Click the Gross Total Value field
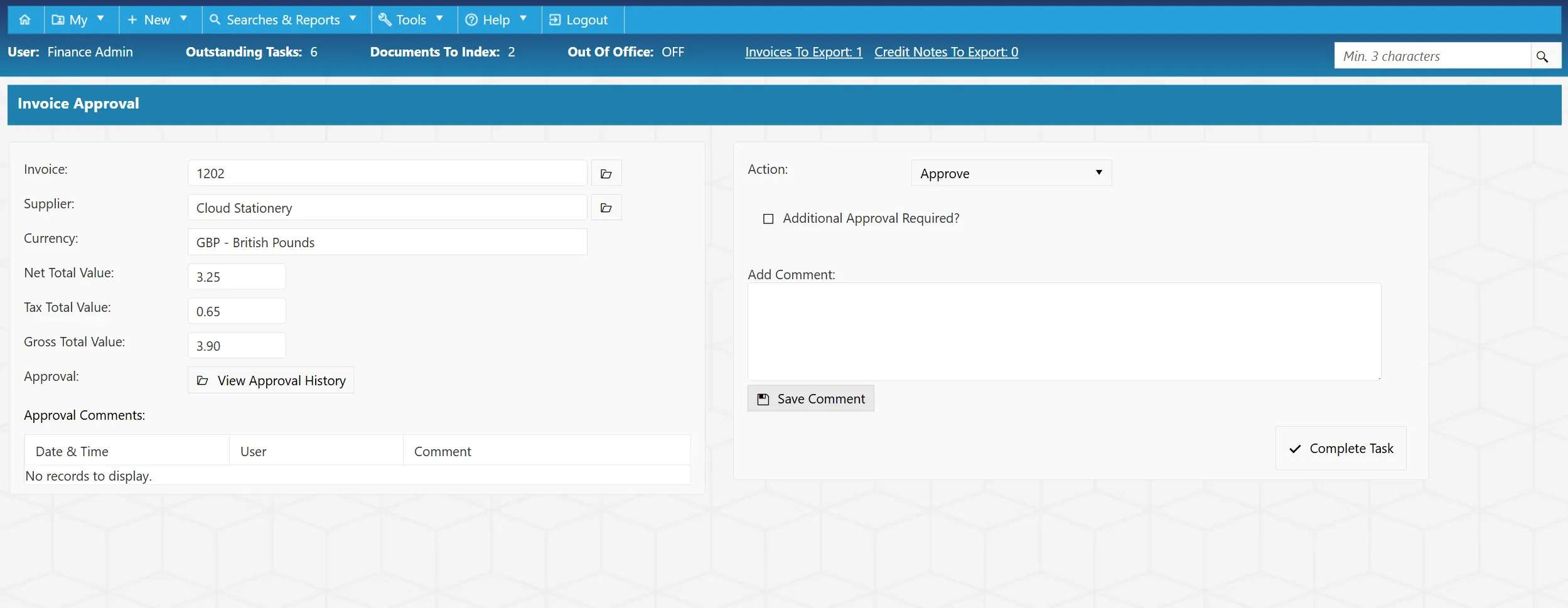The width and height of the screenshot is (1568, 608). [x=237, y=346]
